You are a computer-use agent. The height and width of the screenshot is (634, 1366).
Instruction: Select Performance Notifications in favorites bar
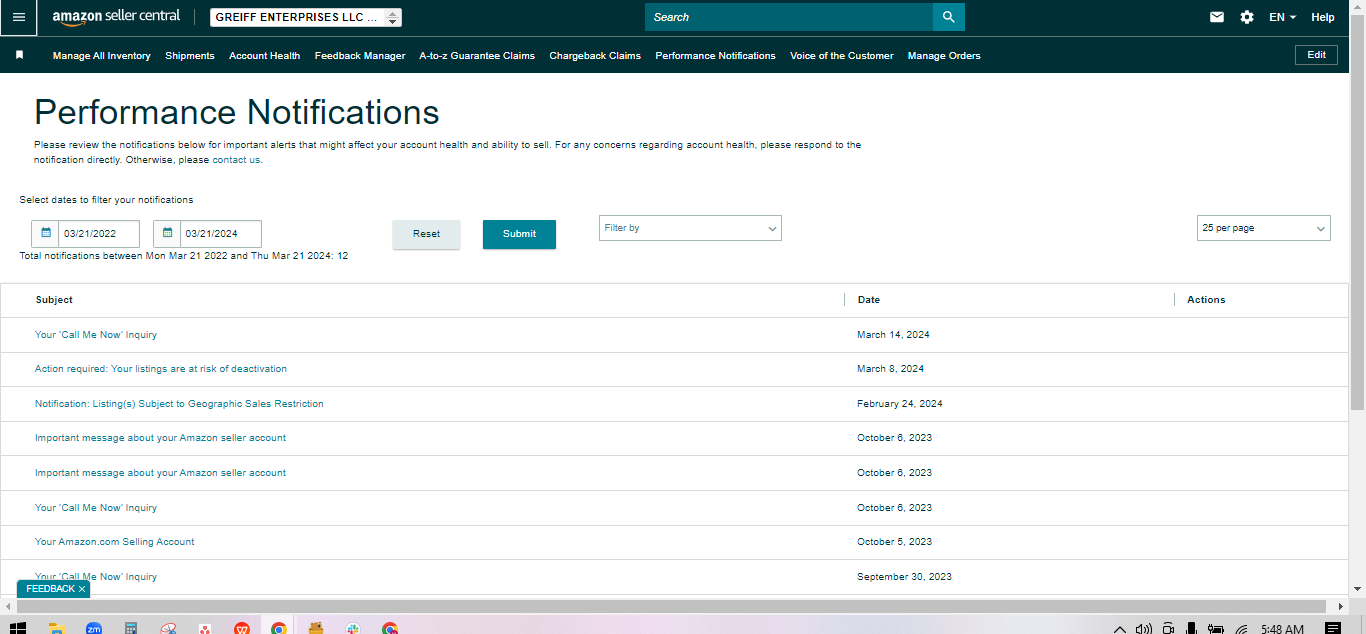[x=715, y=56]
